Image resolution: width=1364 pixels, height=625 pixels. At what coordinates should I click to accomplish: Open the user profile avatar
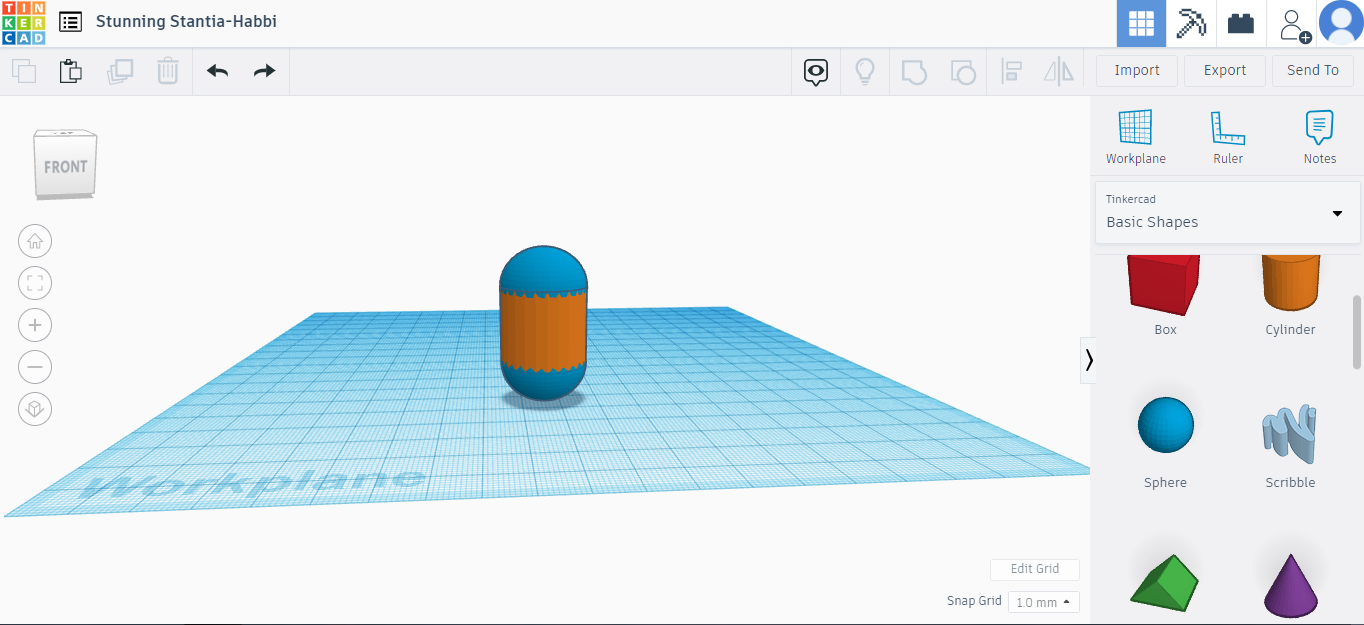pyautogui.click(x=1340, y=23)
